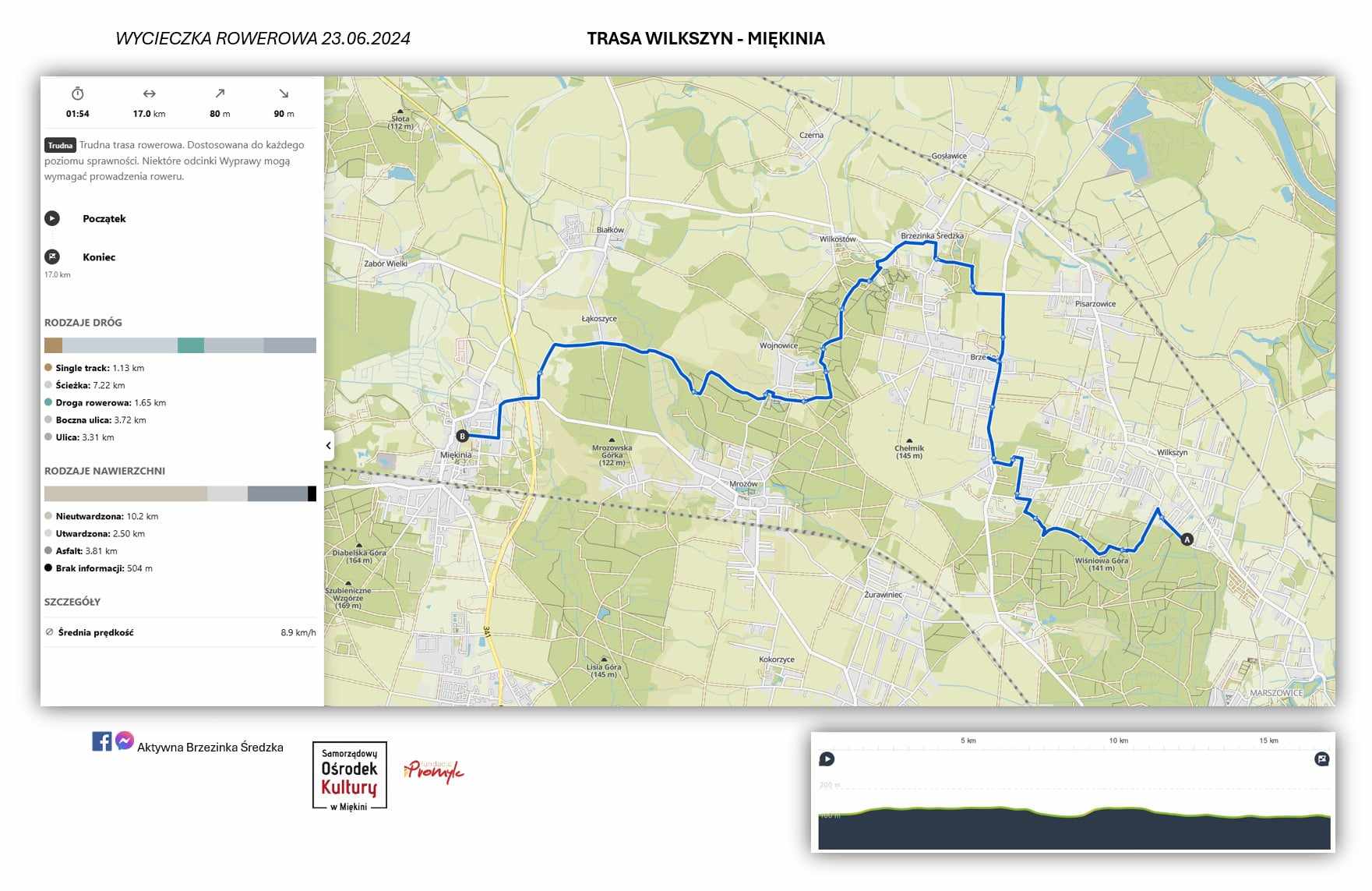Collapse the side panel with chevron
Image resolution: width=1372 pixels, height=891 pixels.
tap(329, 446)
